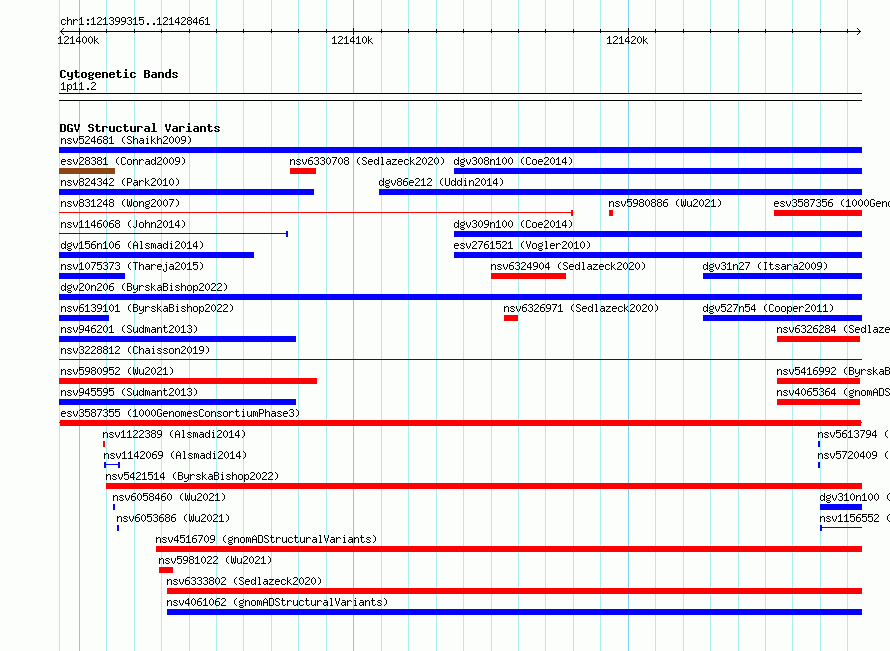The width and height of the screenshot is (890, 651).
Task: Open nsv1122389 (Alsmadi2014) variant
Action: pos(174,434)
